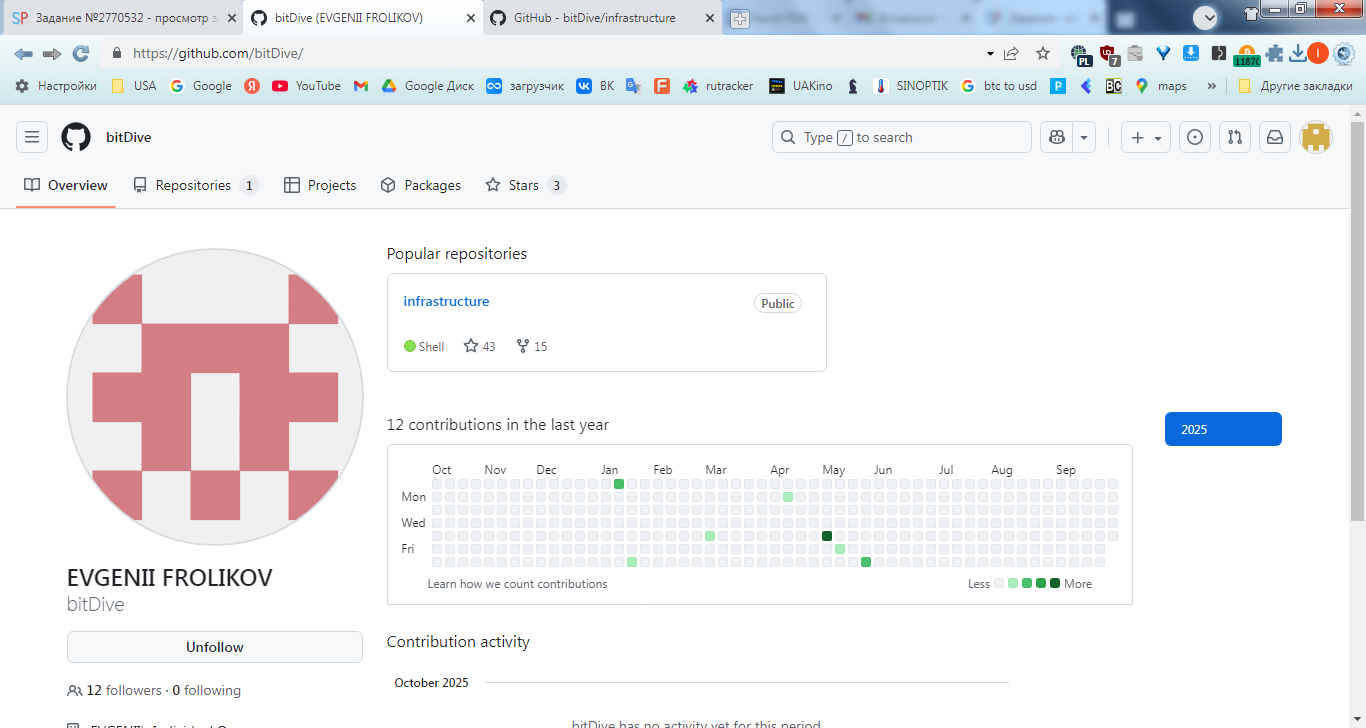Open the 'Другие закладки' folder
Image resolution: width=1366 pixels, height=728 pixels.
pyautogui.click(x=1294, y=86)
